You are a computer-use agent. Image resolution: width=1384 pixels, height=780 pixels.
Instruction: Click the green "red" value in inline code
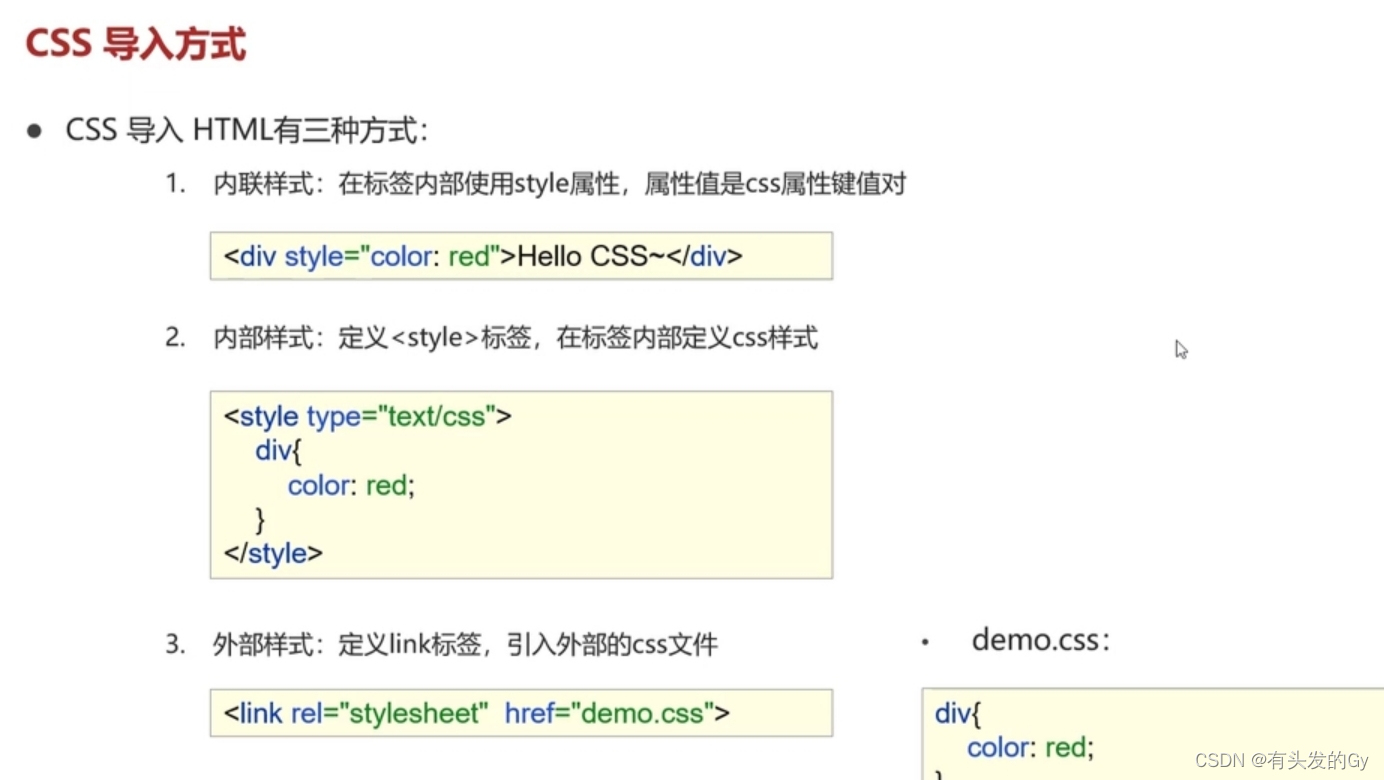coord(468,256)
